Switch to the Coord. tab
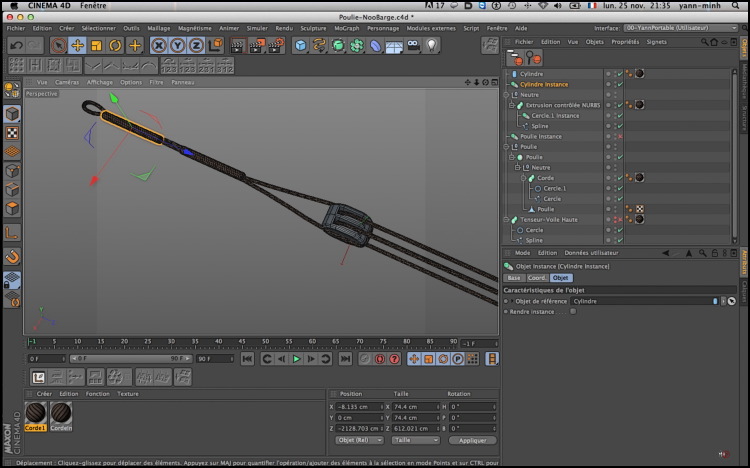The height and width of the screenshot is (468, 750). (x=537, y=278)
